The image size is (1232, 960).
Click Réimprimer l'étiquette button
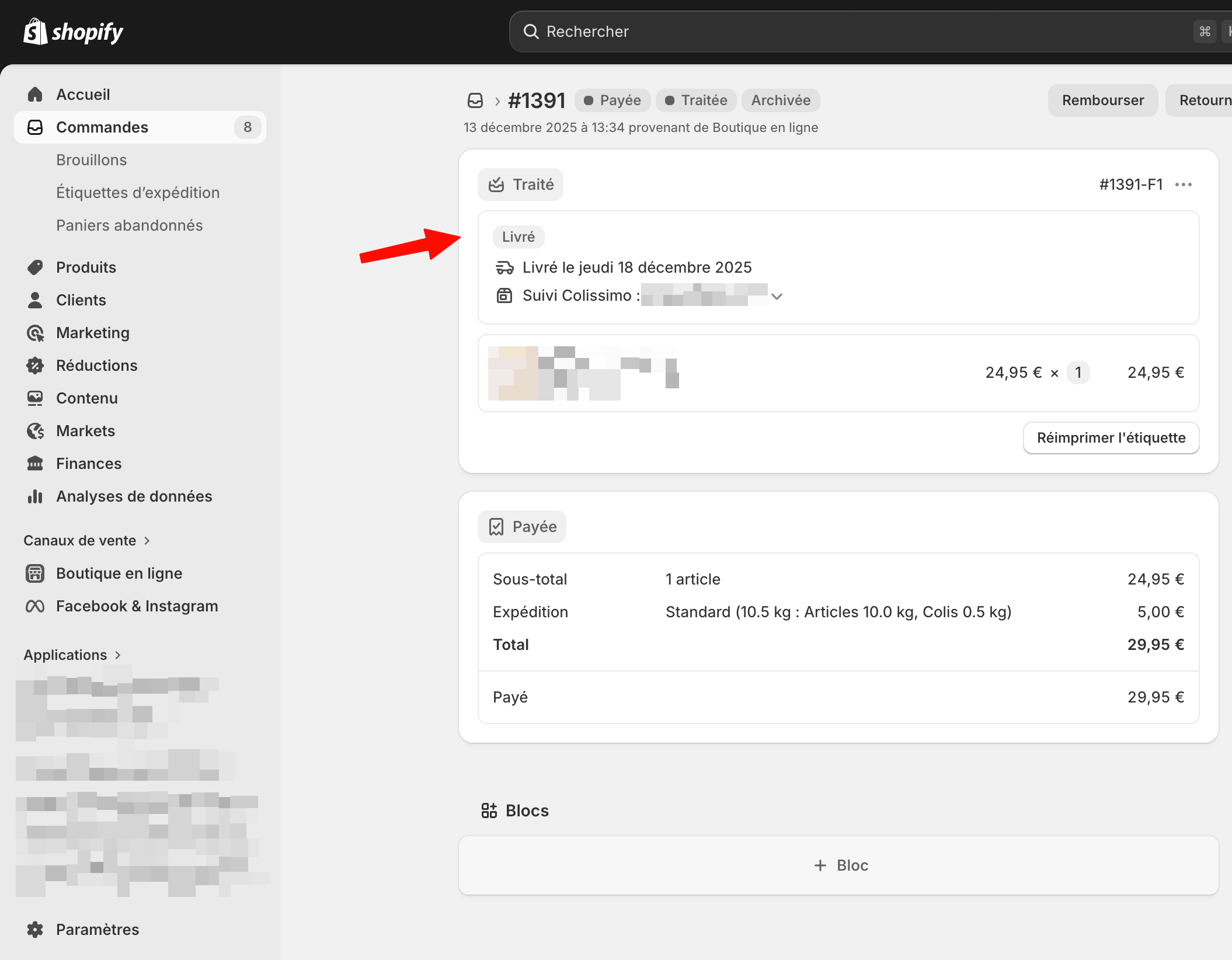tap(1111, 438)
